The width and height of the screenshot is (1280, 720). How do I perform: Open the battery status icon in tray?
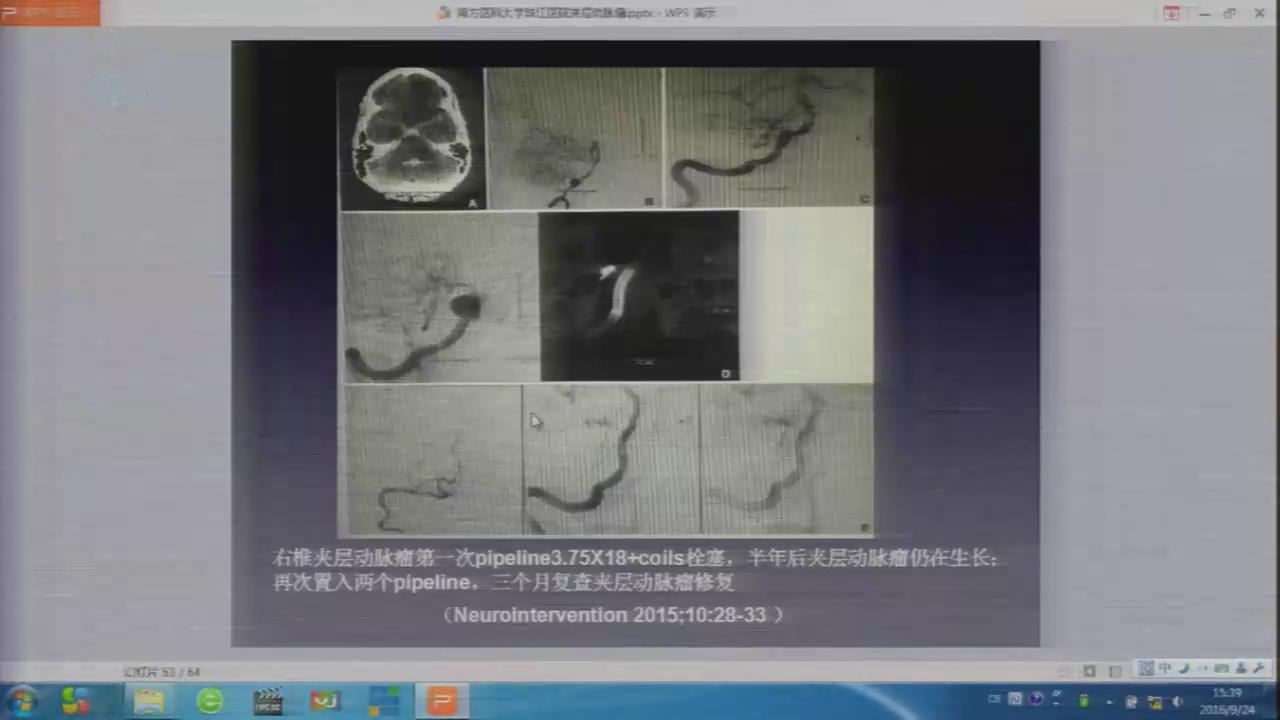(x=1083, y=700)
